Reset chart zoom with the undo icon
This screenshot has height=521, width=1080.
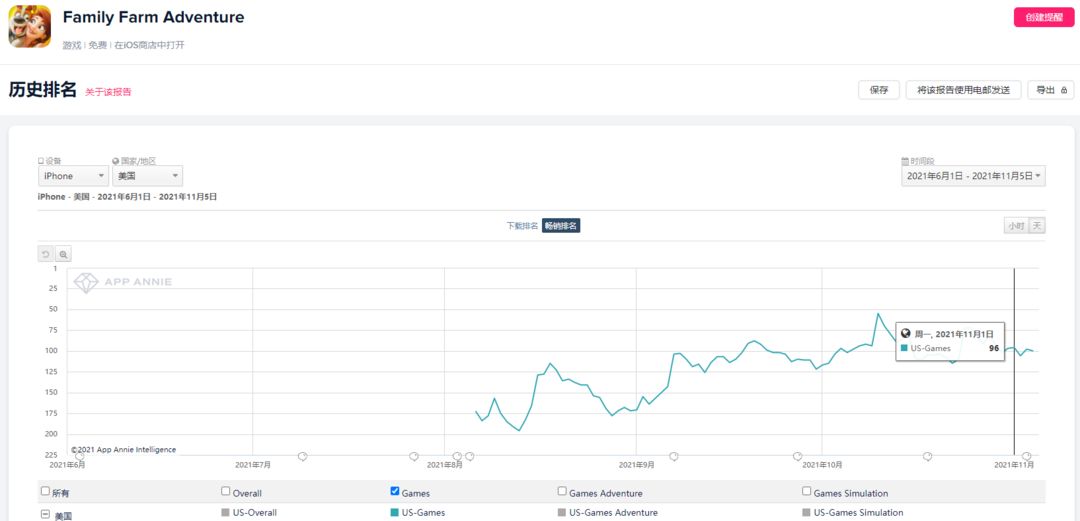coord(45,254)
